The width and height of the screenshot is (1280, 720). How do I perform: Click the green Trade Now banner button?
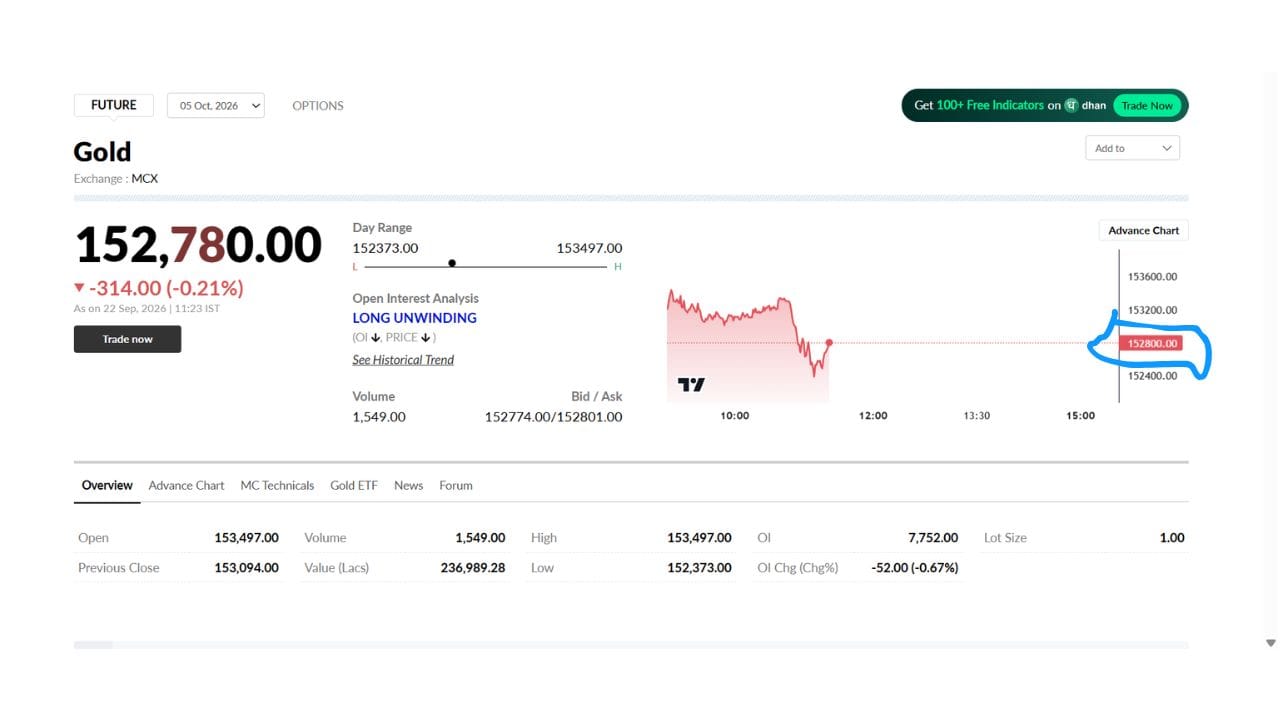(1147, 105)
